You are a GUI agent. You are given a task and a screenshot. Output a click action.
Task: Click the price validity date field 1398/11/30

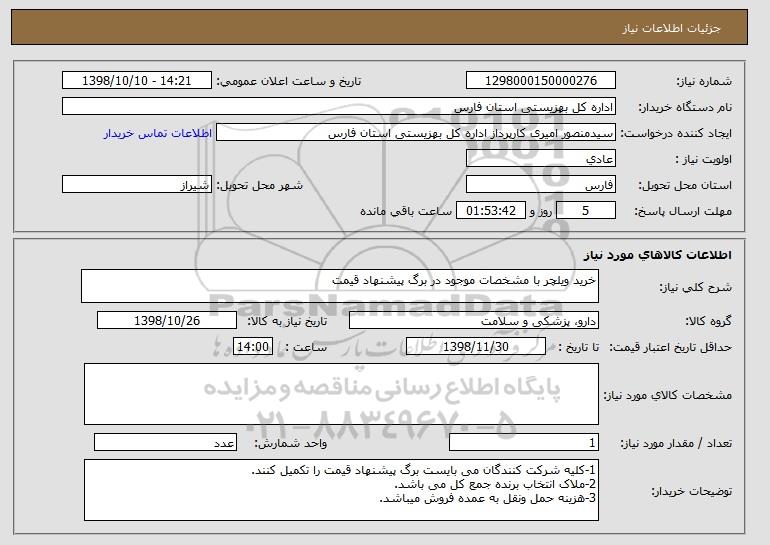point(476,347)
